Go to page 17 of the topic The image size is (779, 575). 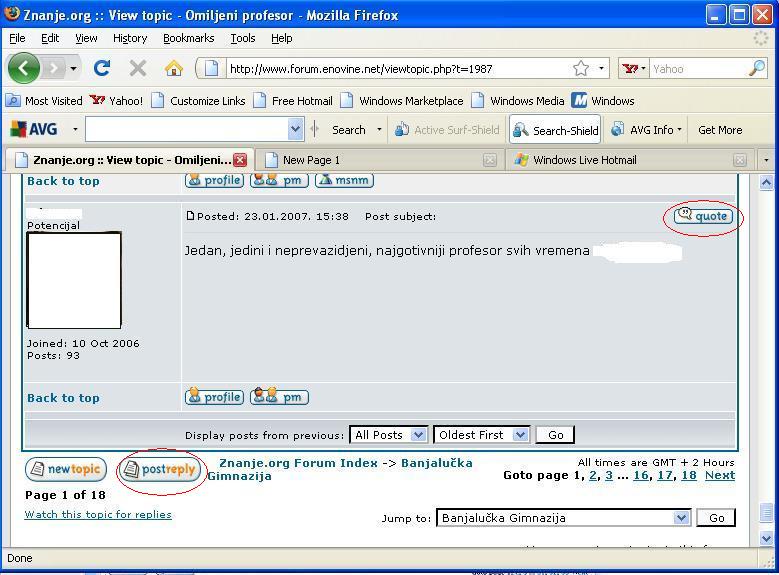click(x=664, y=476)
